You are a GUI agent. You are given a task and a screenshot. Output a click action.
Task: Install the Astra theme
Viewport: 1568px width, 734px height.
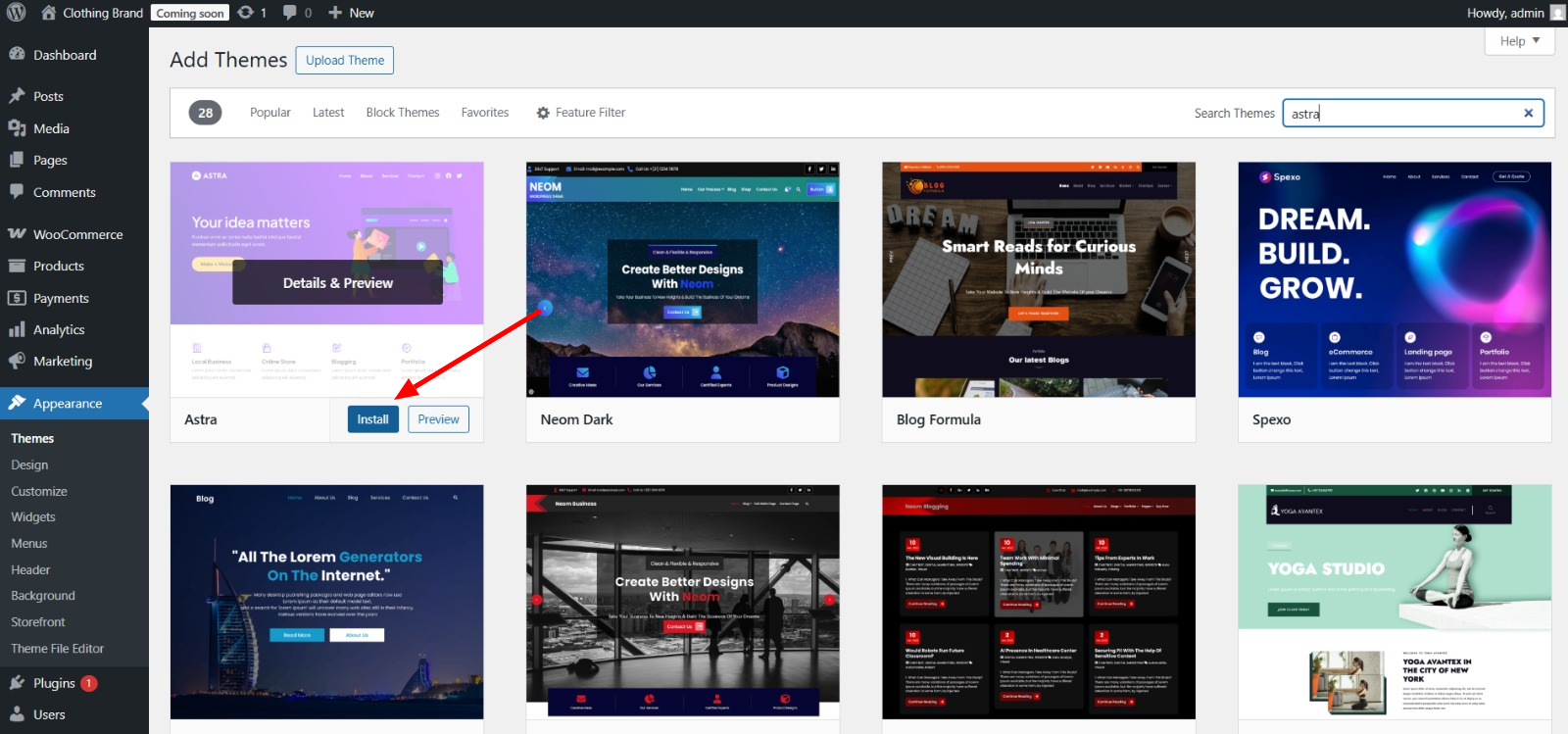[372, 419]
